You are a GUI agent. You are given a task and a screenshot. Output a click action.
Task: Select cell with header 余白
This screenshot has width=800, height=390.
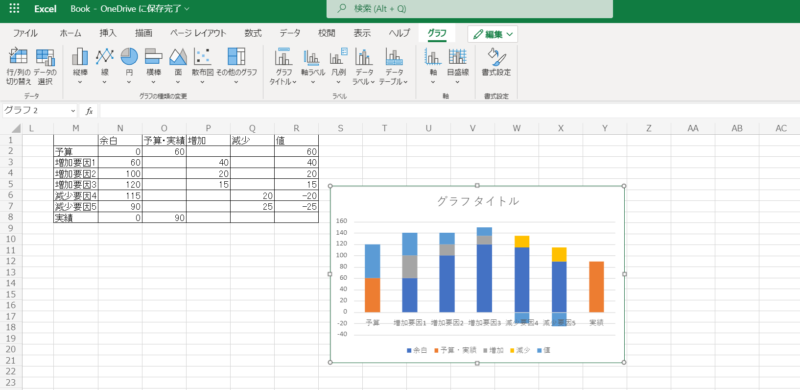pos(120,140)
